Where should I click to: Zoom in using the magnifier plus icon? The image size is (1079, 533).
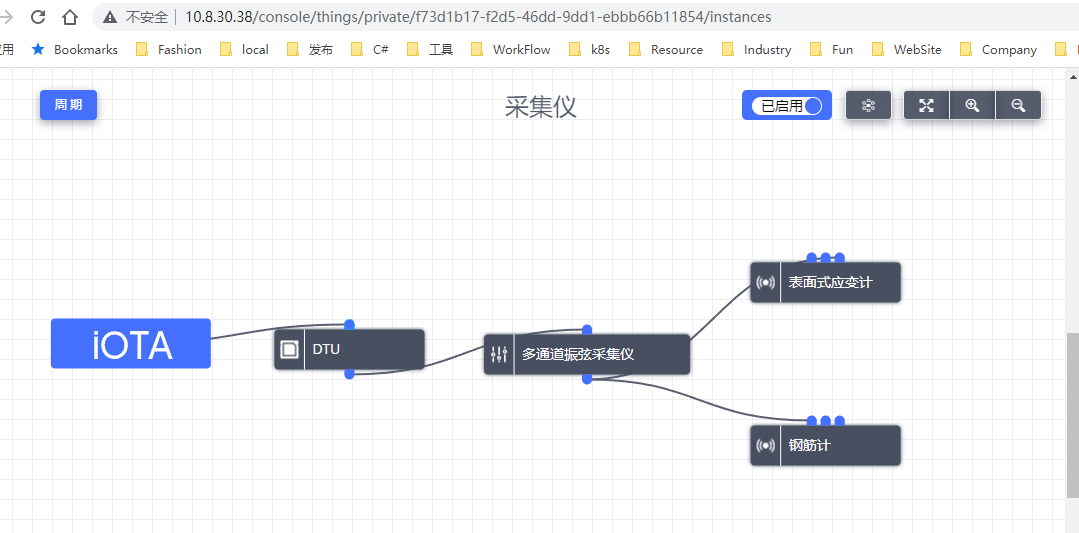(x=972, y=106)
